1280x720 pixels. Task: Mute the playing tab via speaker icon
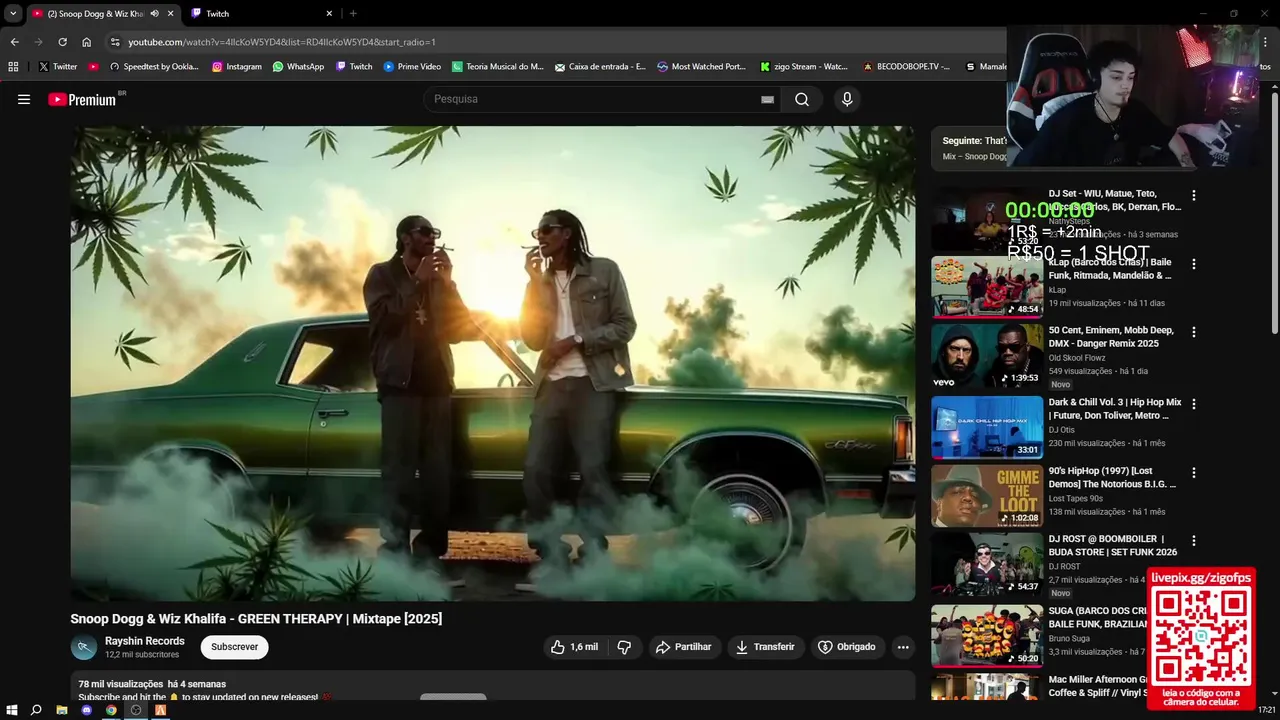pos(154,14)
